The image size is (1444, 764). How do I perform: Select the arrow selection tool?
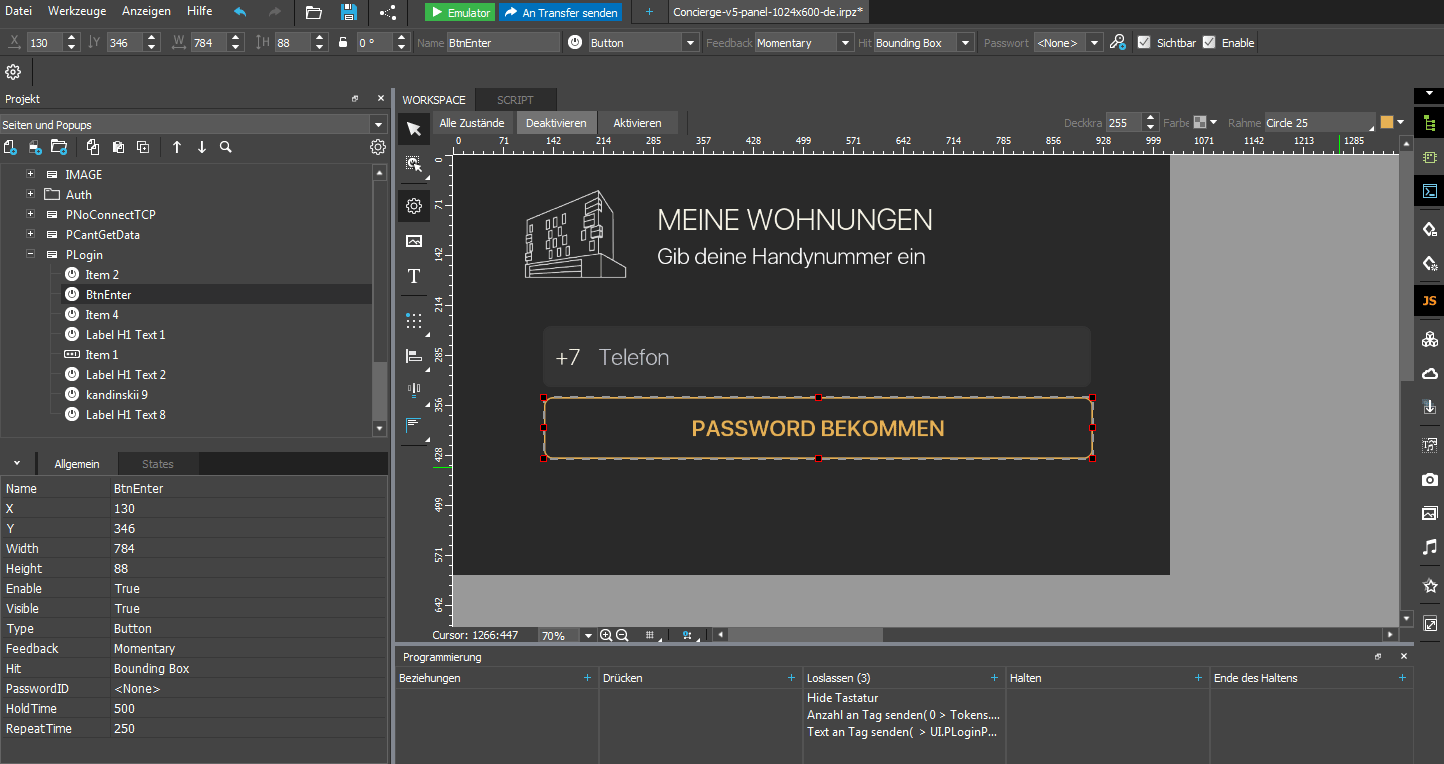click(x=413, y=128)
